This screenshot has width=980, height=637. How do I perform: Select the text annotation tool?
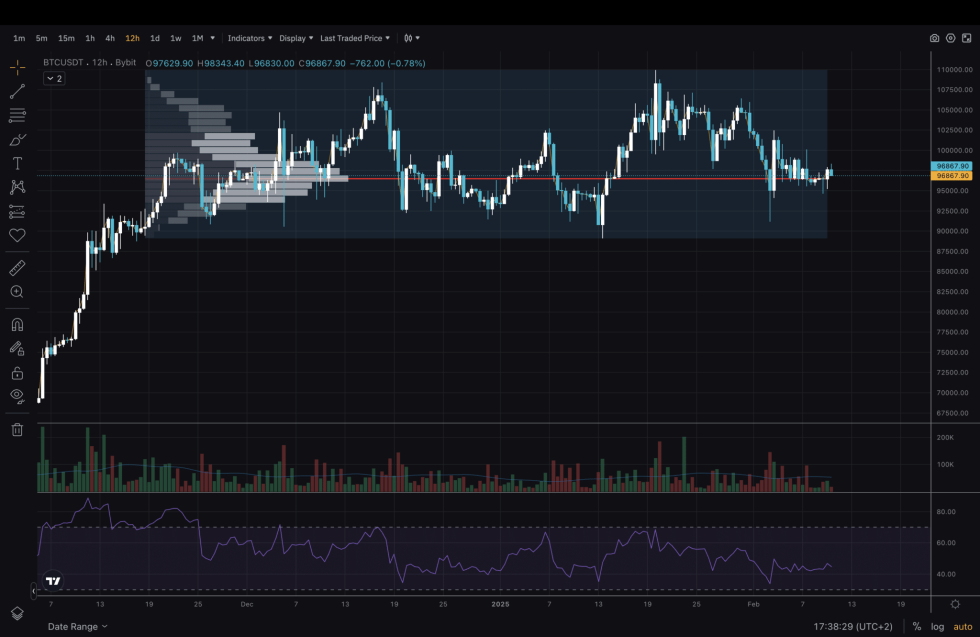(x=17, y=163)
